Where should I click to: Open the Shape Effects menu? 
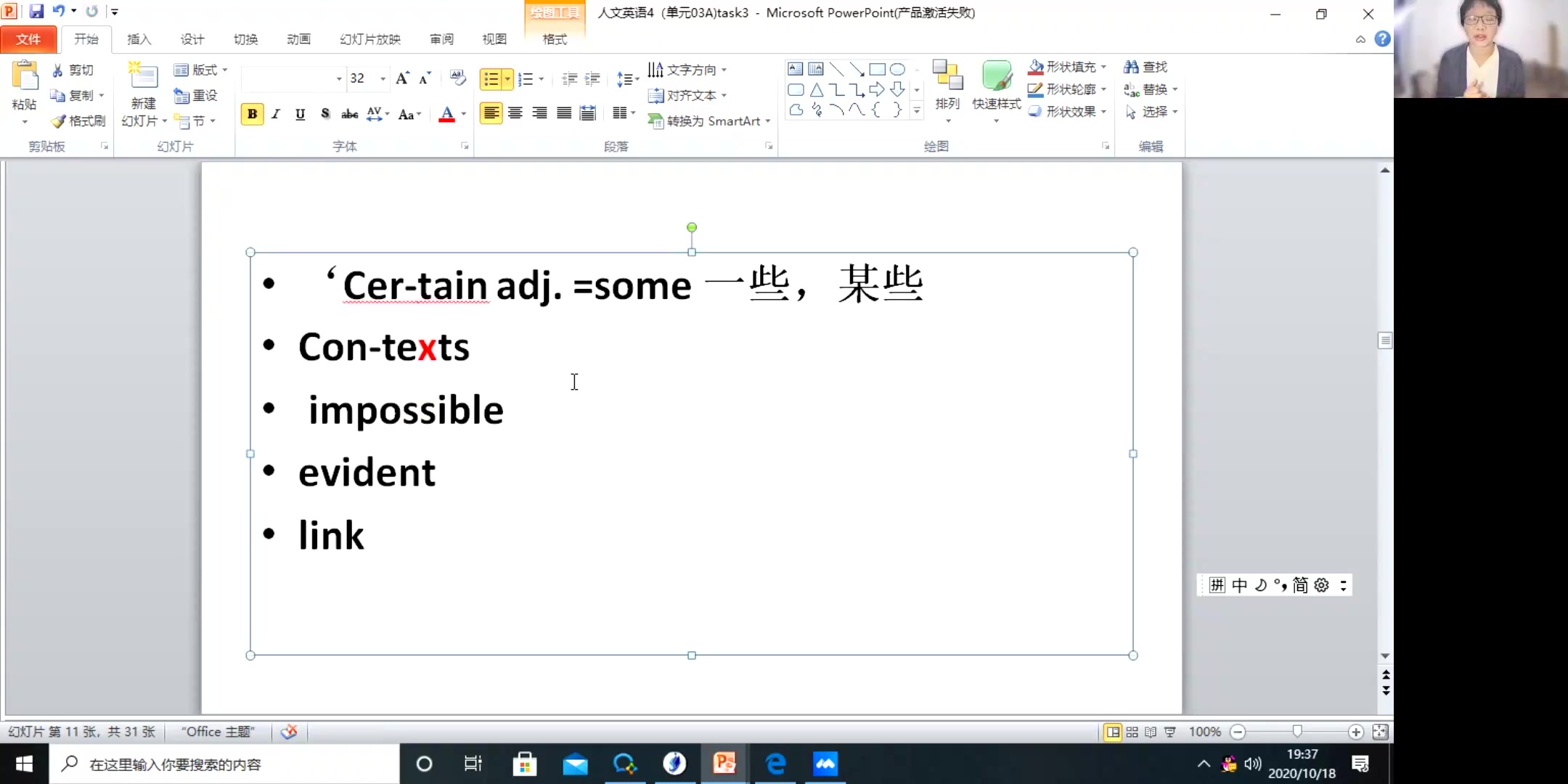pos(1066,112)
